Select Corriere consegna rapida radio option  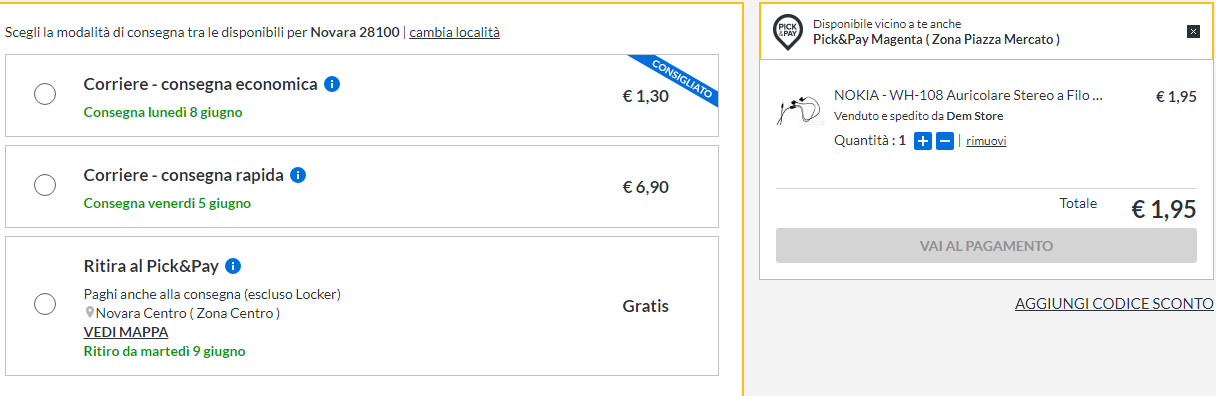45,185
